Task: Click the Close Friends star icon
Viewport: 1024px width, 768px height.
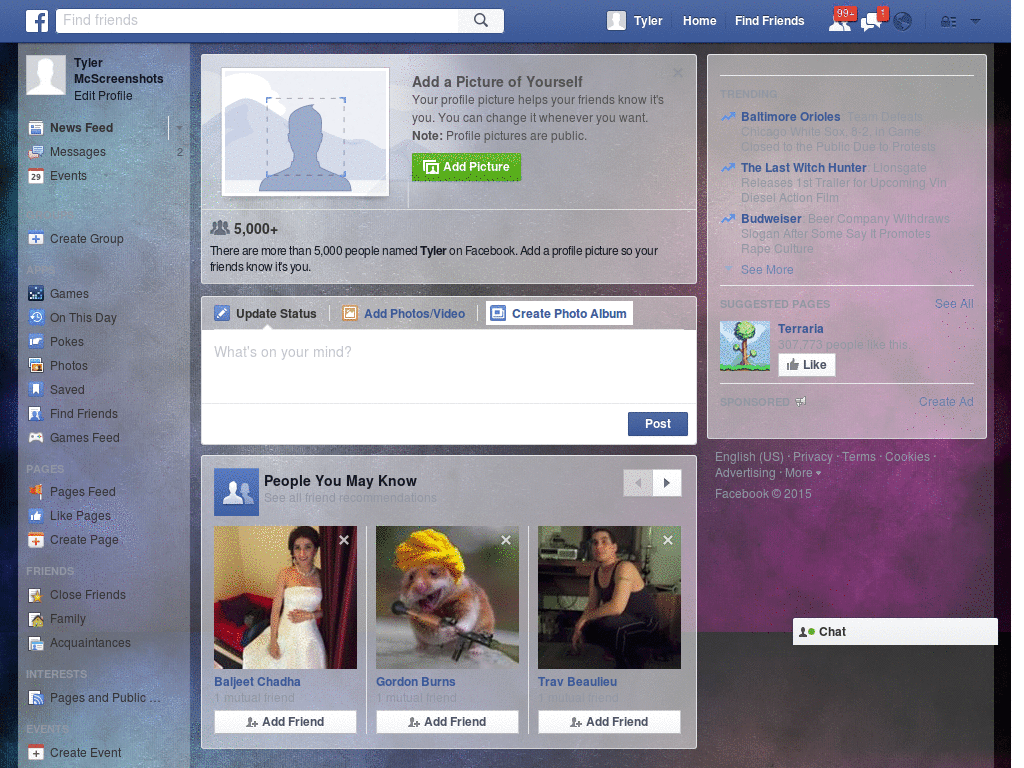Action: tap(36, 595)
